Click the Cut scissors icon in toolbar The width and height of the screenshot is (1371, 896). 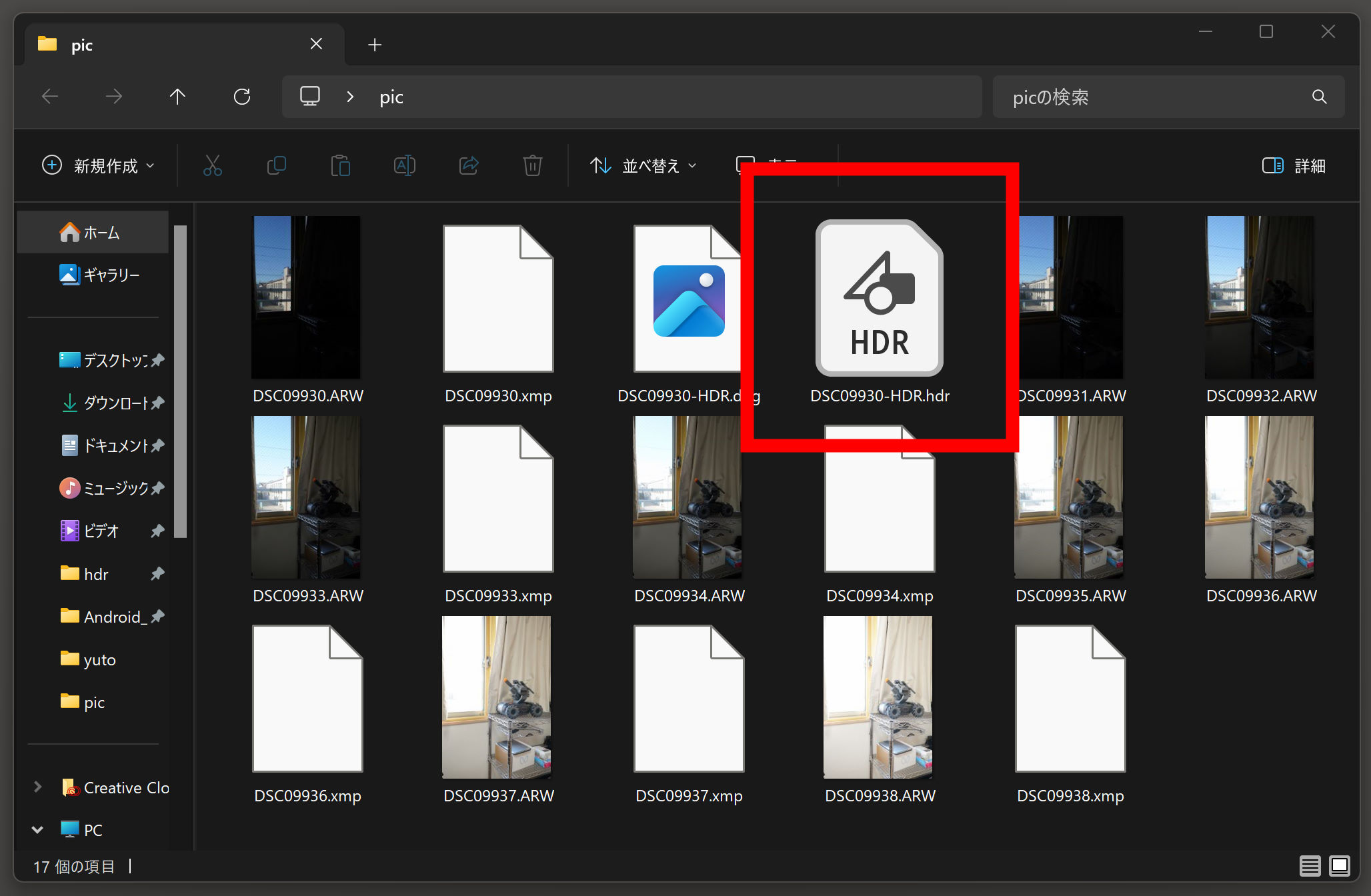point(212,165)
